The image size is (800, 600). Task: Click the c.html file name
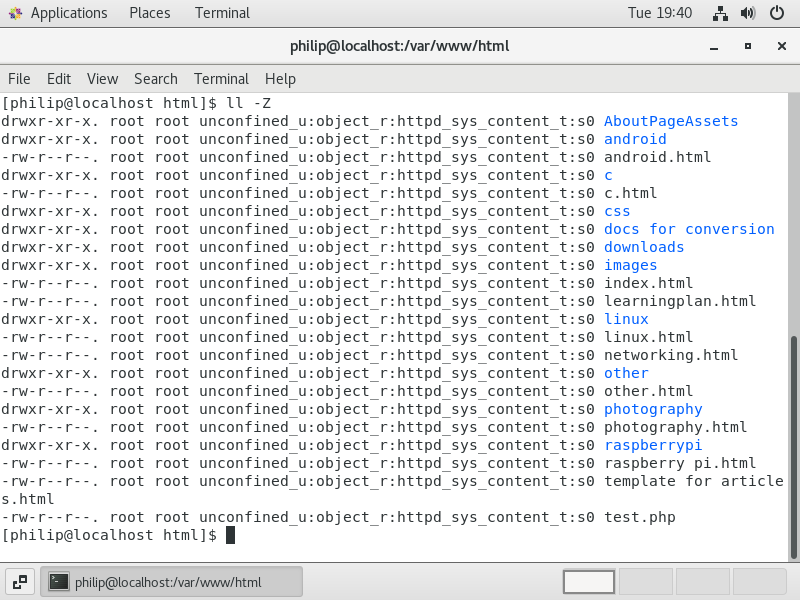pyautogui.click(x=631, y=193)
